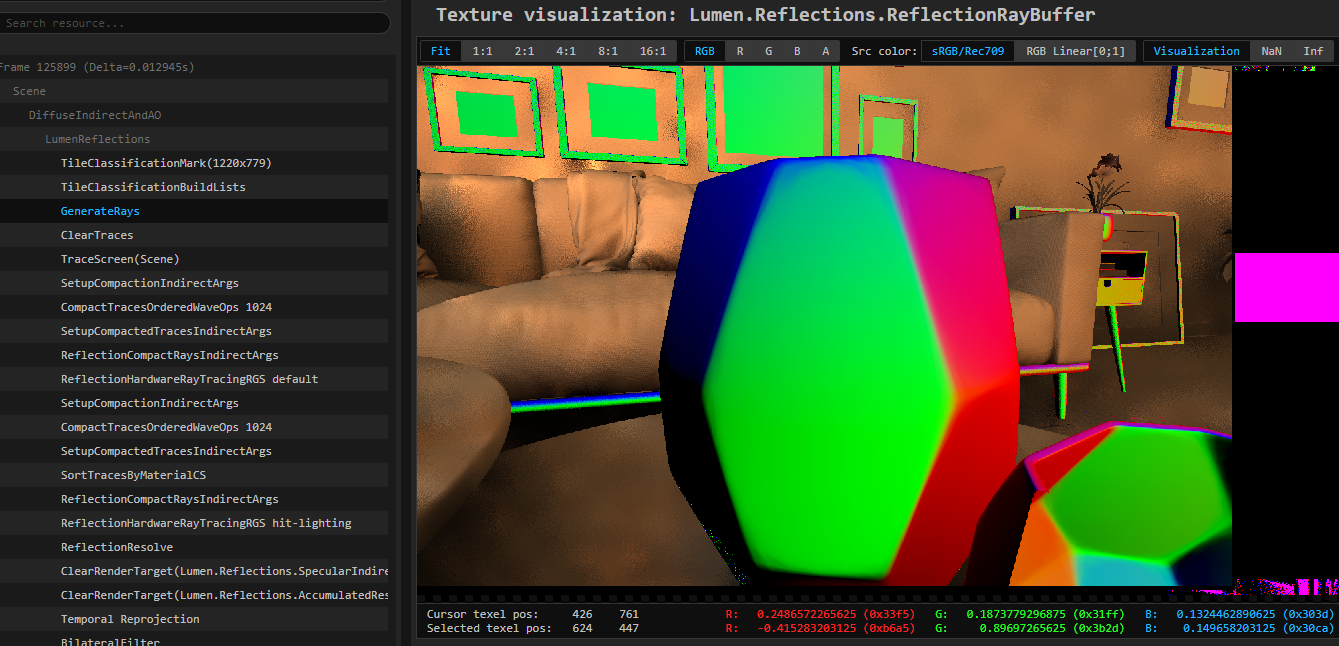The width and height of the screenshot is (1339, 646).
Task: Enable NaN highlighting
Action: point(1270,50)
